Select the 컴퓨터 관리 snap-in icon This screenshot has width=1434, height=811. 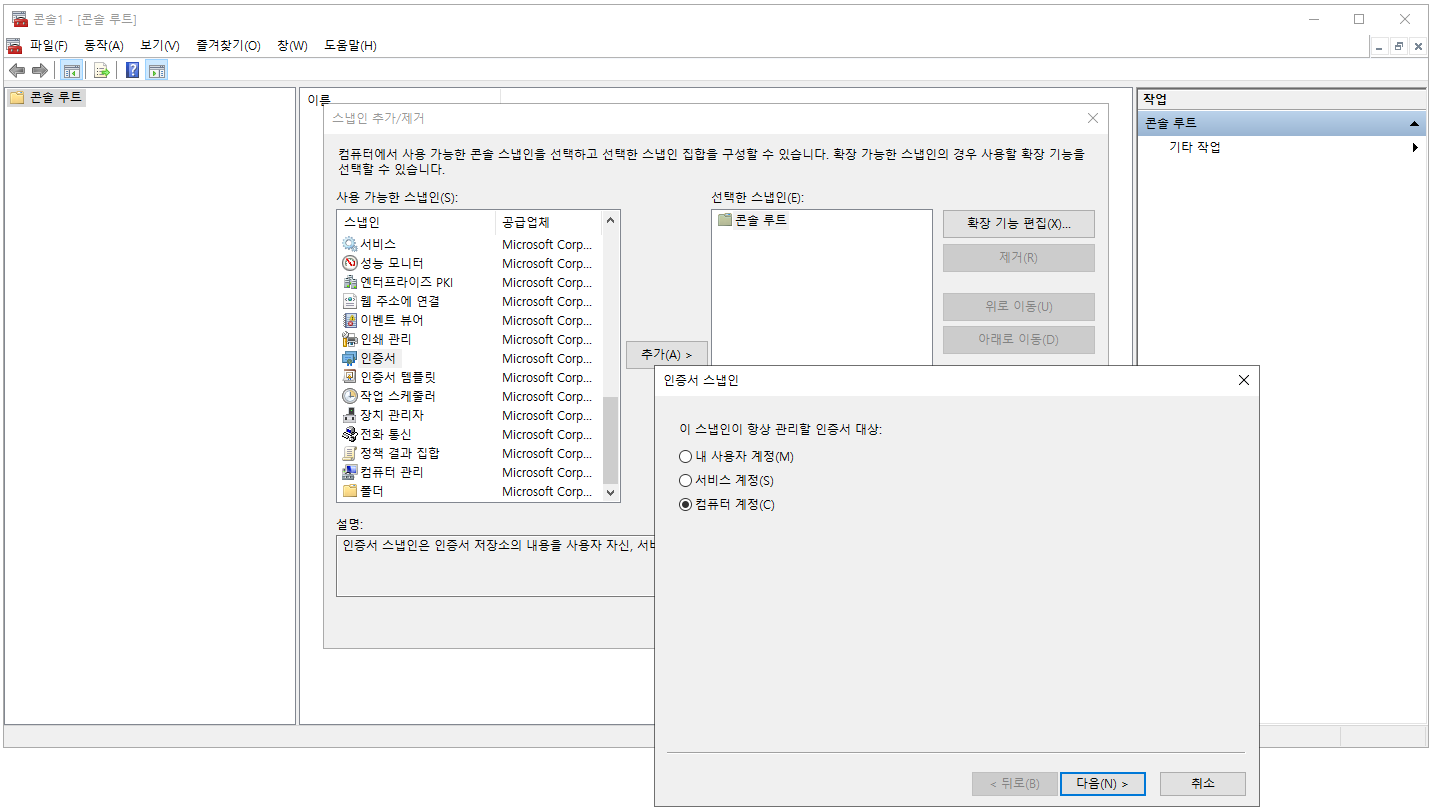tap(350, 472)
